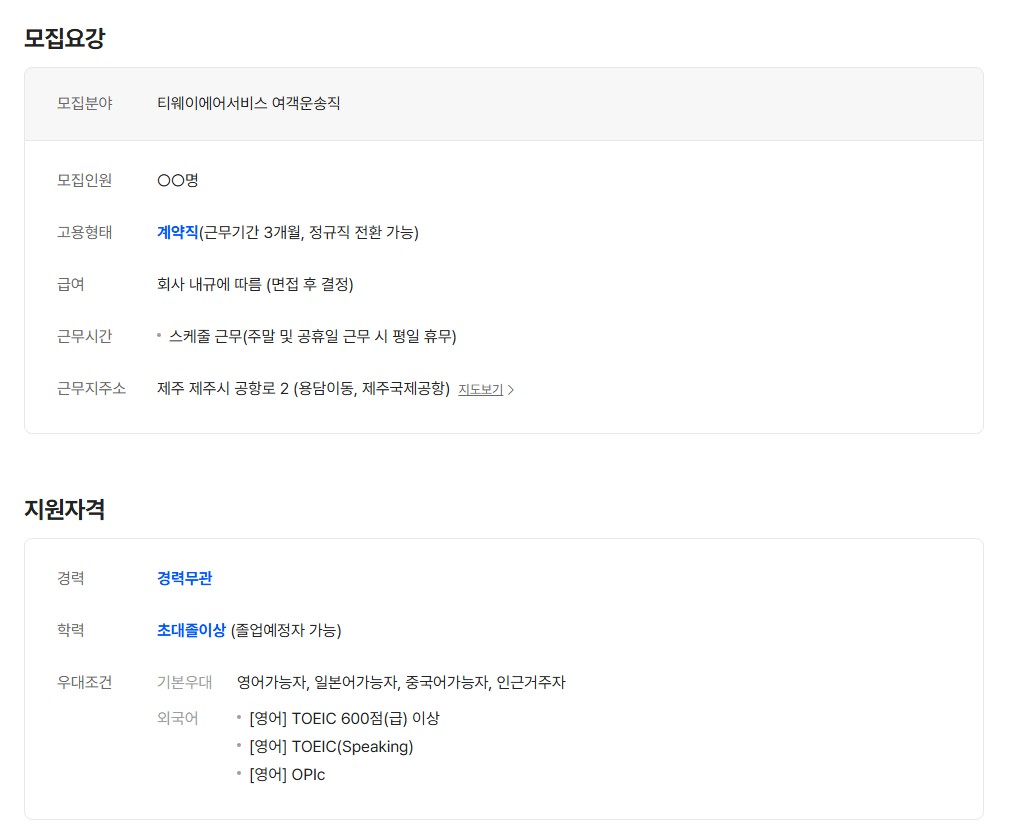Screen dimensions: 1012x833
Task: Click the ○○명 recruitment headcount value
Action: click(x=178, y=180)
